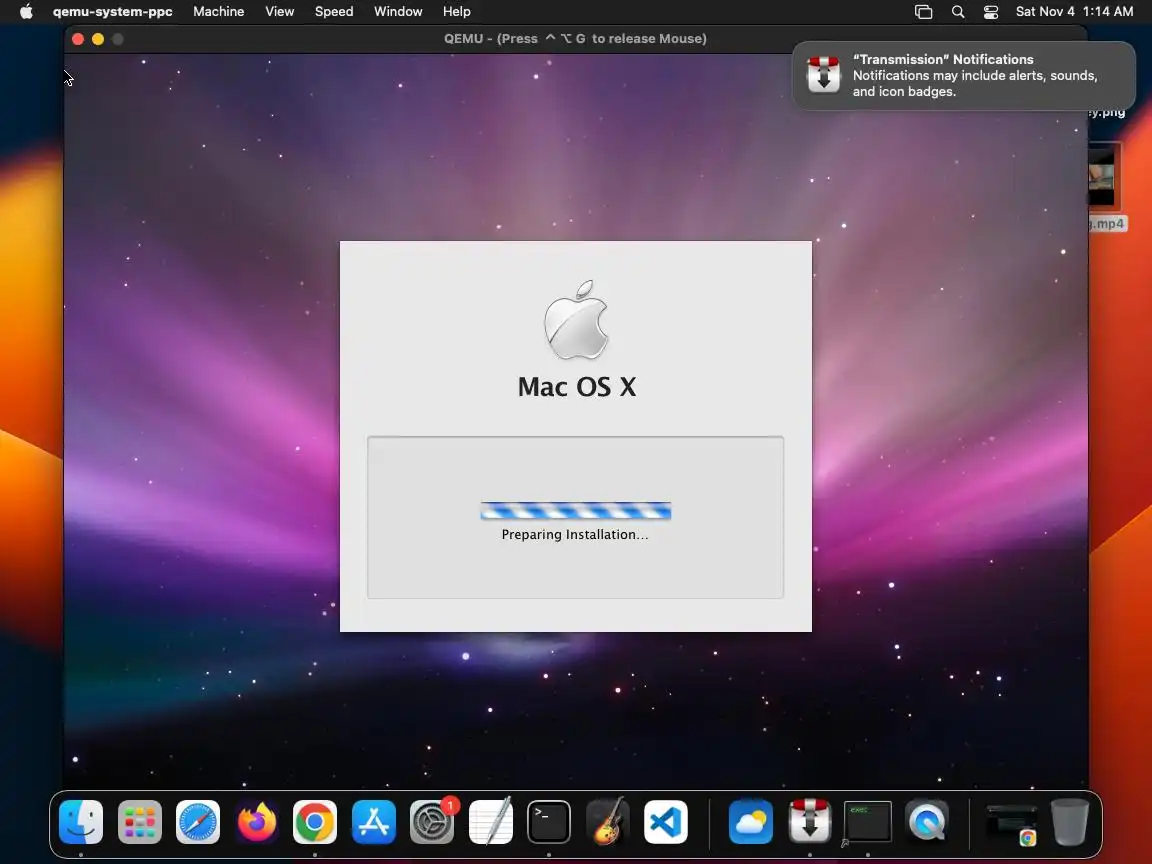
Task: Select the .mp4 file on desktop
Action: tap(1106, 187)
